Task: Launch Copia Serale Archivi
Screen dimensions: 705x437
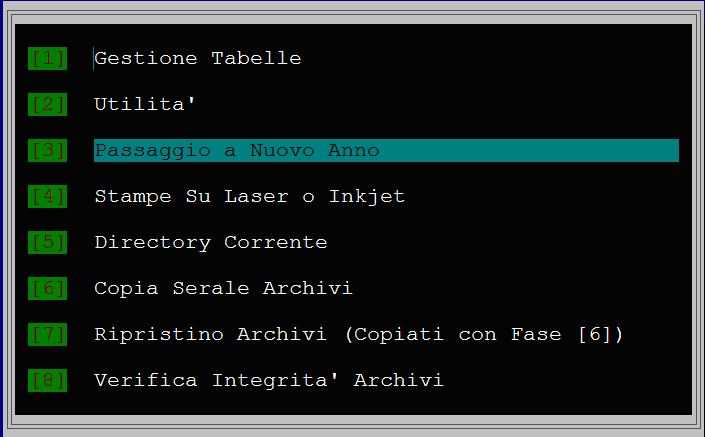Action: click(x=223, y=288)
